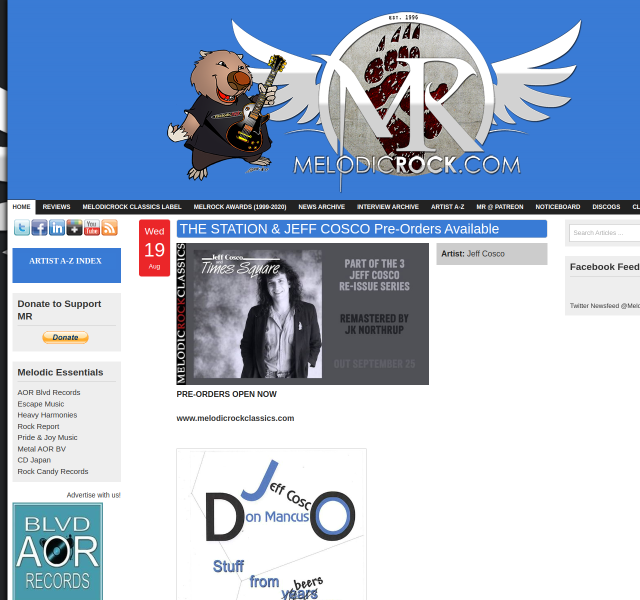Open the Rock Candy Records link
This screenshot has height=600, width=640.
53,471
